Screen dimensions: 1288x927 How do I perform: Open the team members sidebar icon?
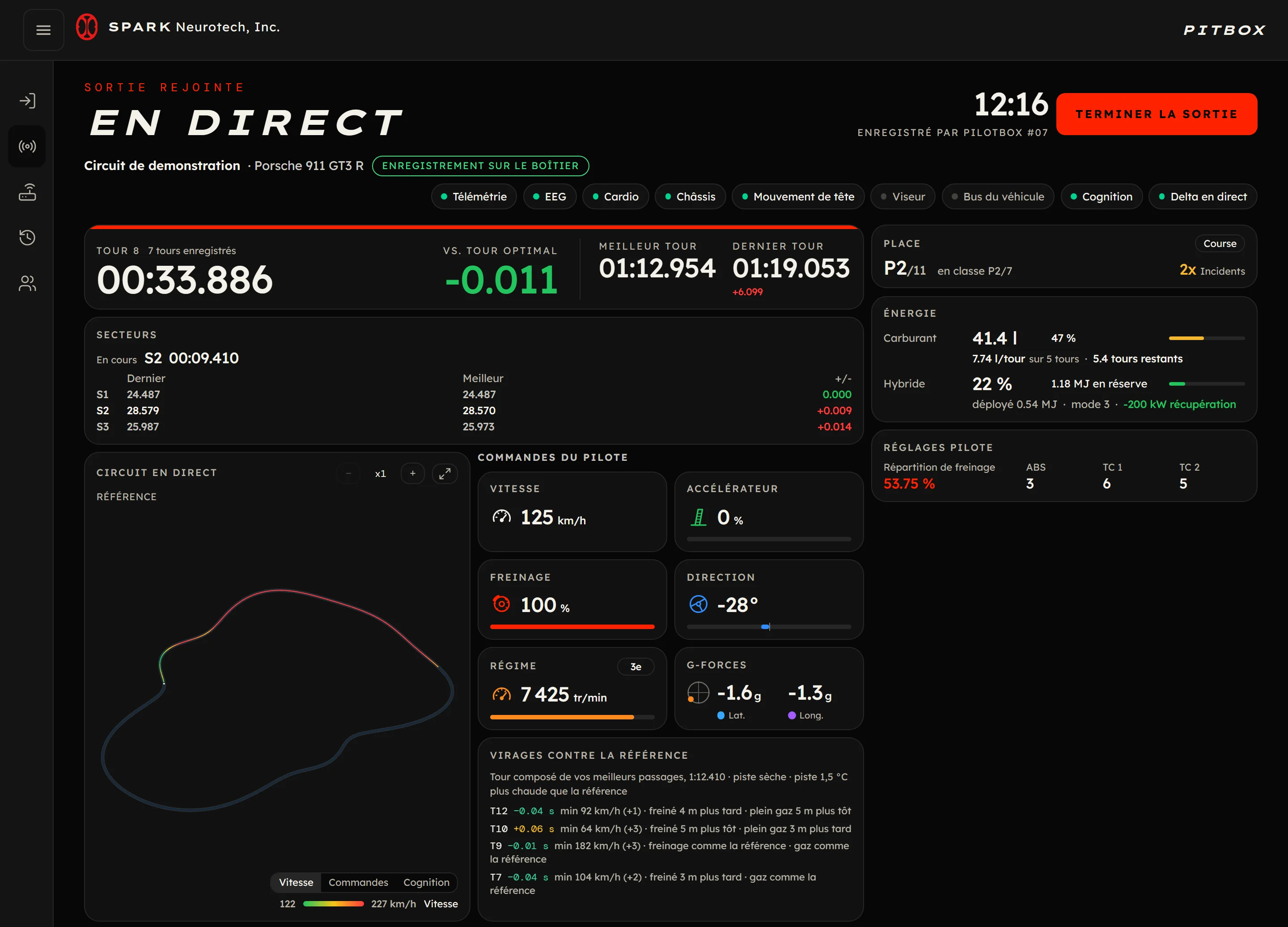click(x=27, y=283)
